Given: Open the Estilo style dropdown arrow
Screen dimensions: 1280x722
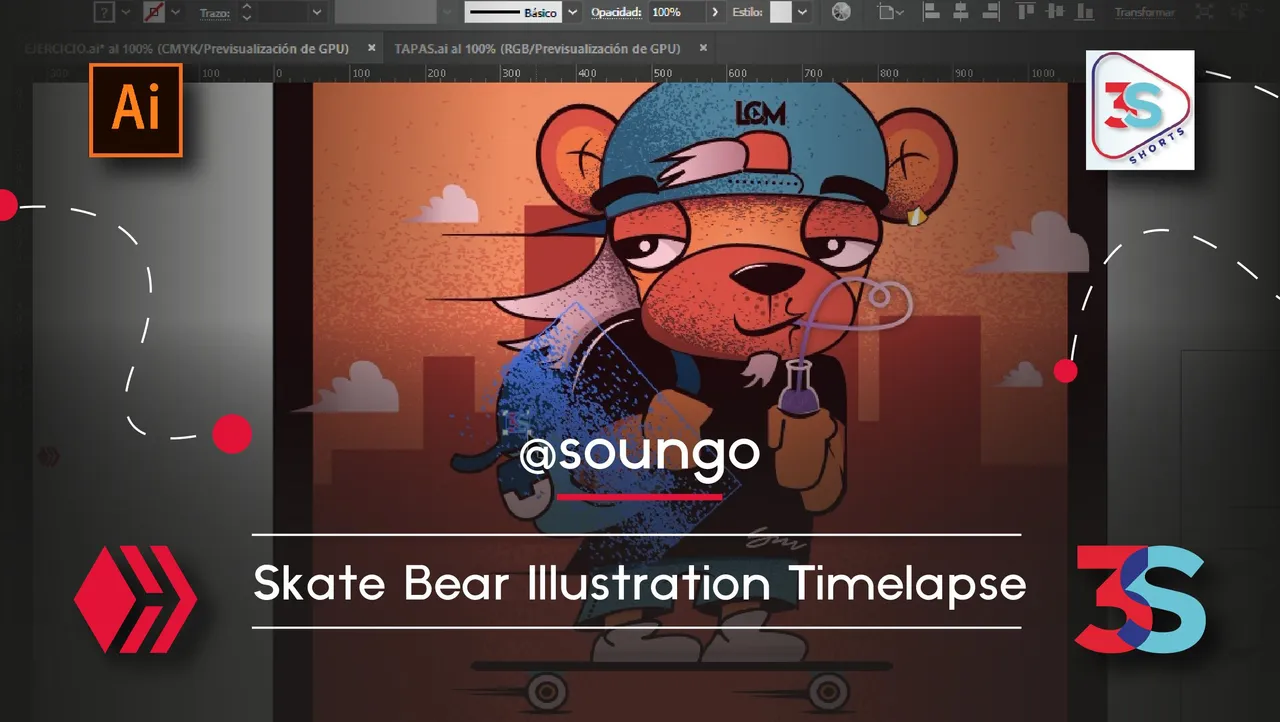Looking at the screenshot, I should pos(802,12).
